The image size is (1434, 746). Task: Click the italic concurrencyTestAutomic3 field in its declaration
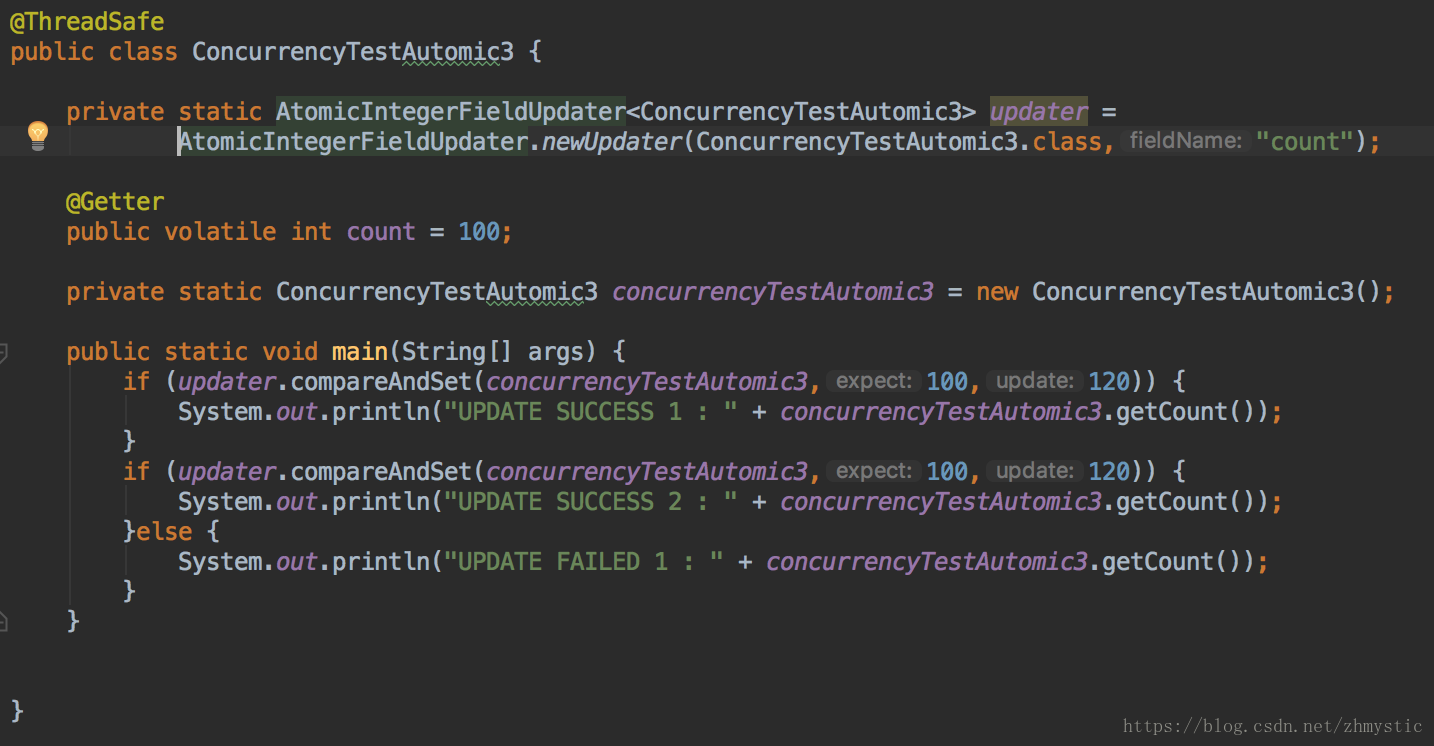[x=773, y=291]
